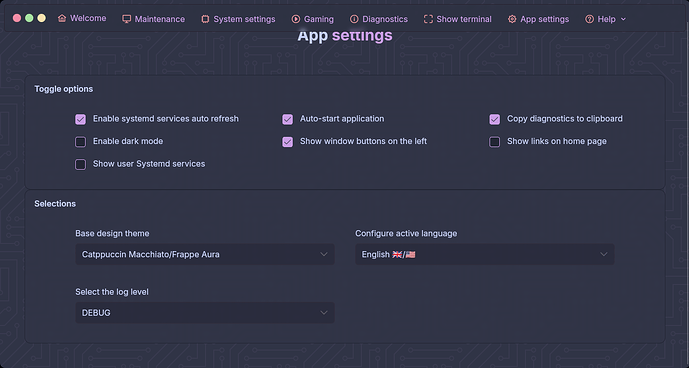
Task: Click the info icon beside Diagnostics
Action: (x=354, y=19)
